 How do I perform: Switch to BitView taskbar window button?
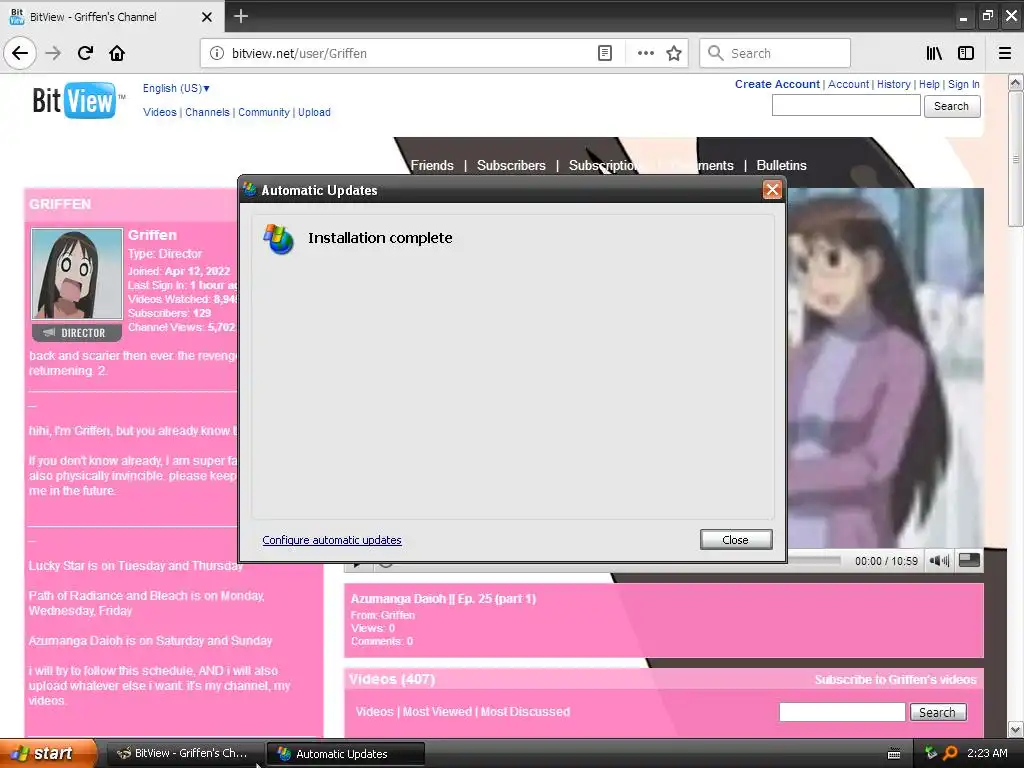coord(184,754)
